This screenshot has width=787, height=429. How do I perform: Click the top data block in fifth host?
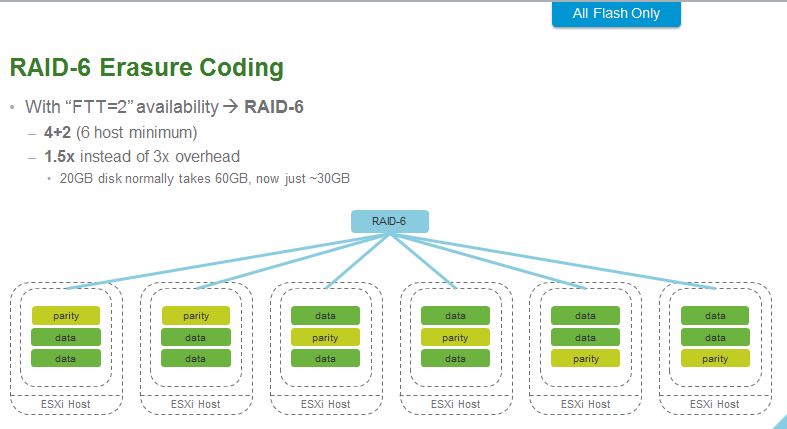click(x=586, y=316)
